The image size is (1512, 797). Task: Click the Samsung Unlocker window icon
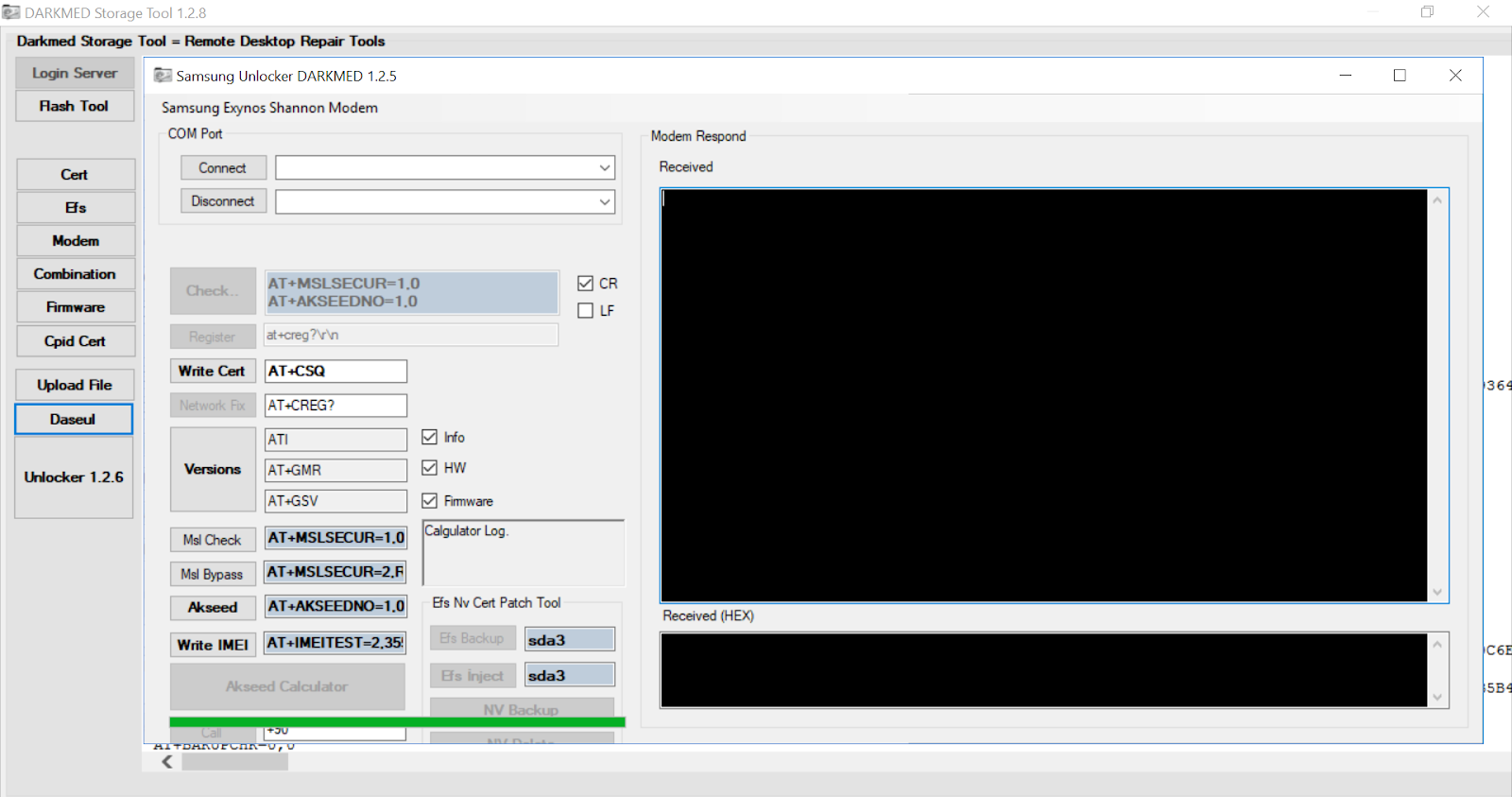pyautogui.click(x=163, y=76)
